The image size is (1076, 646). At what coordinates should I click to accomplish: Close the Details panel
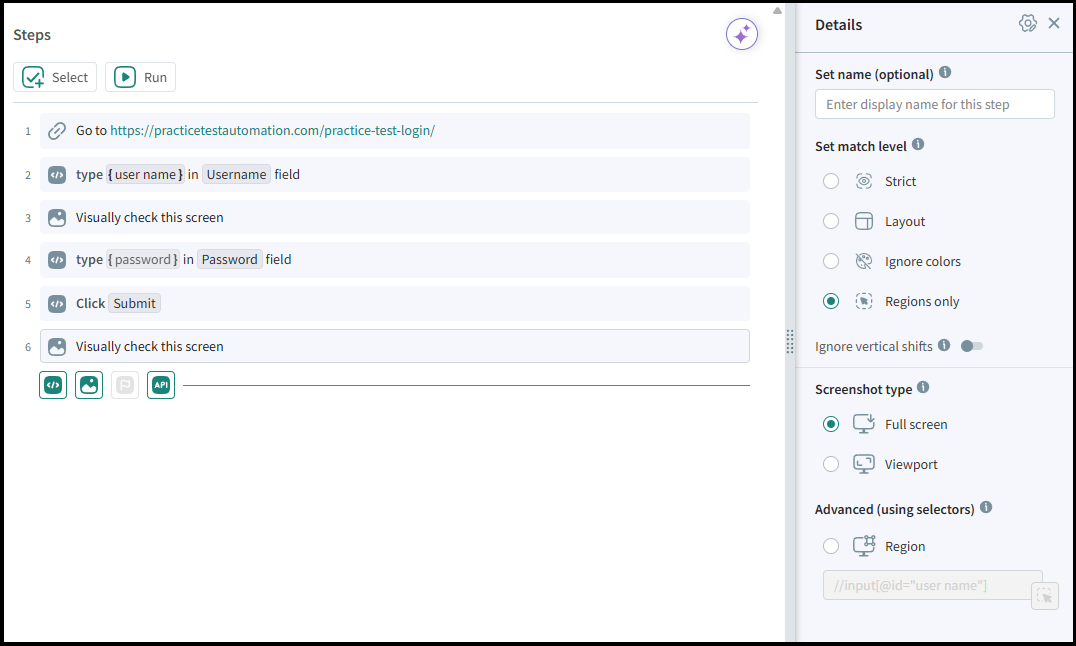pyautogui.click(x=1054, y=24)
